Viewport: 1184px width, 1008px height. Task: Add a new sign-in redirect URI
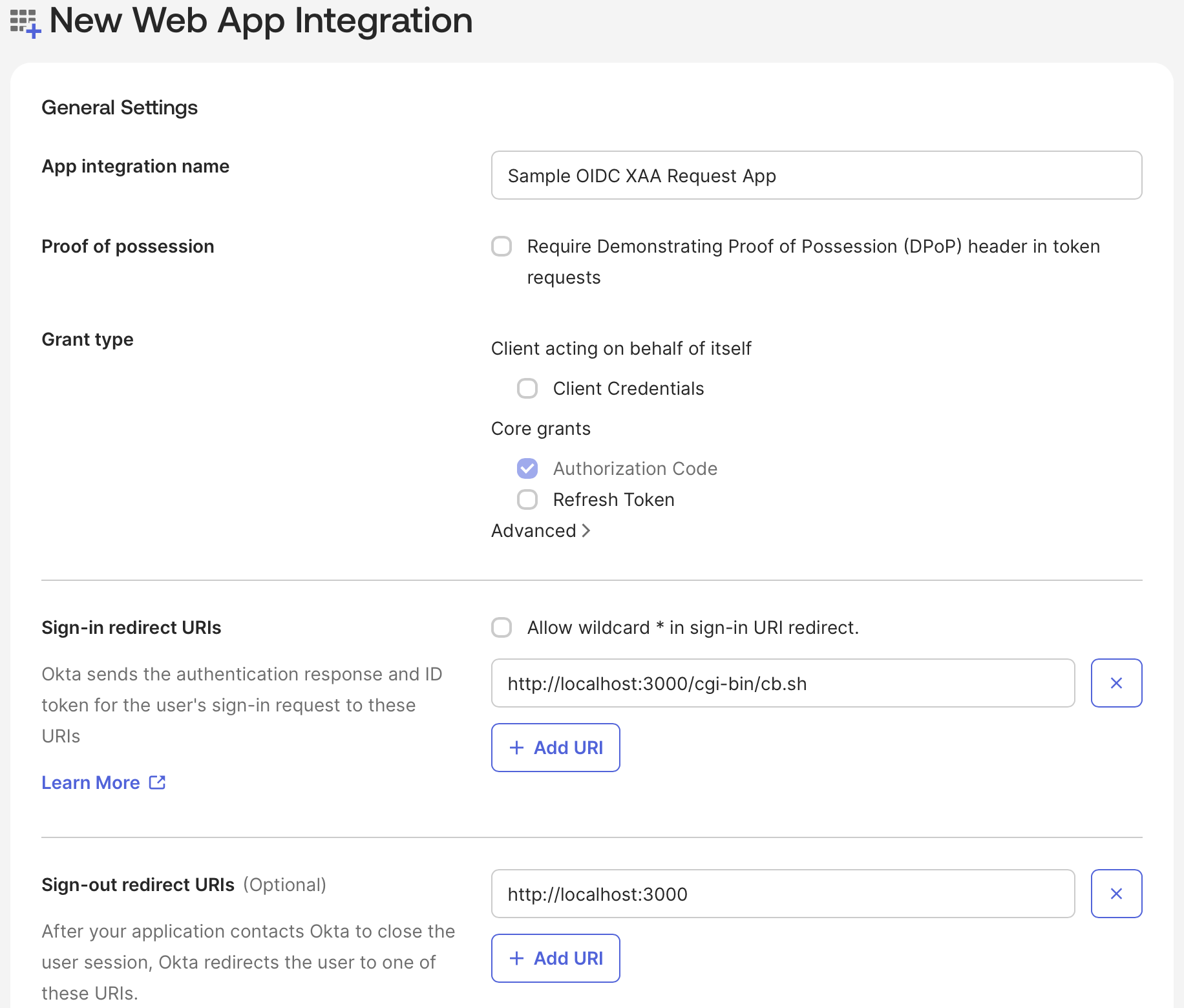click(556, 748)
